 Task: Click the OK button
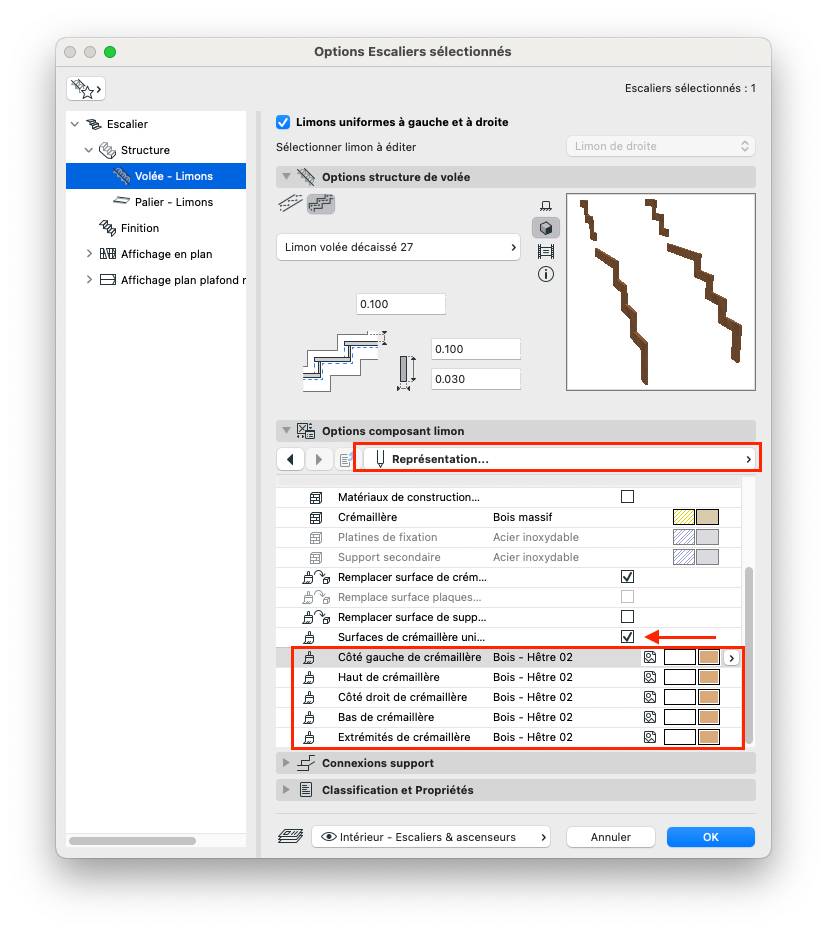[x=710, y=837]
